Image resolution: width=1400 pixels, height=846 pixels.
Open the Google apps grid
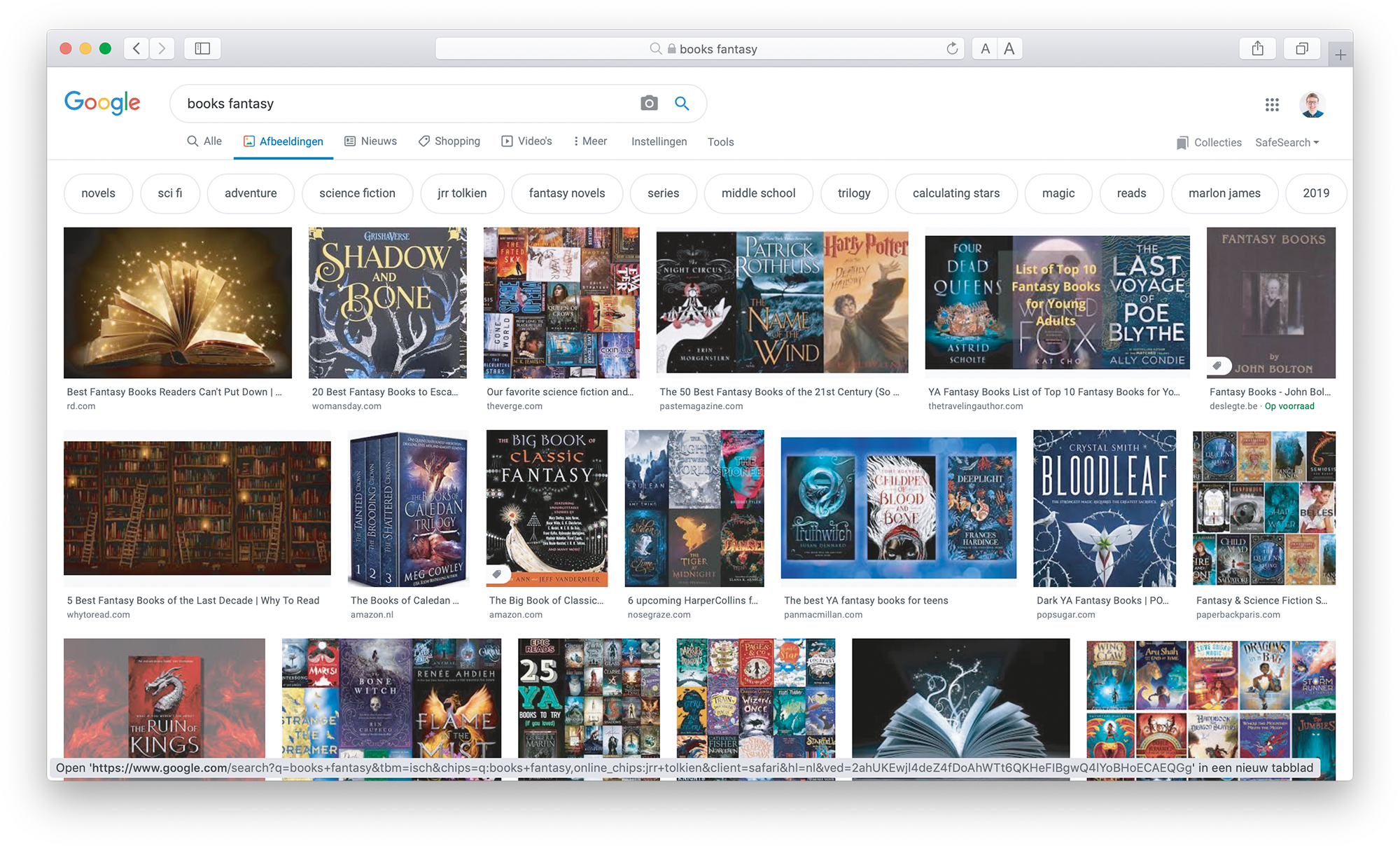coord(1272,104)
